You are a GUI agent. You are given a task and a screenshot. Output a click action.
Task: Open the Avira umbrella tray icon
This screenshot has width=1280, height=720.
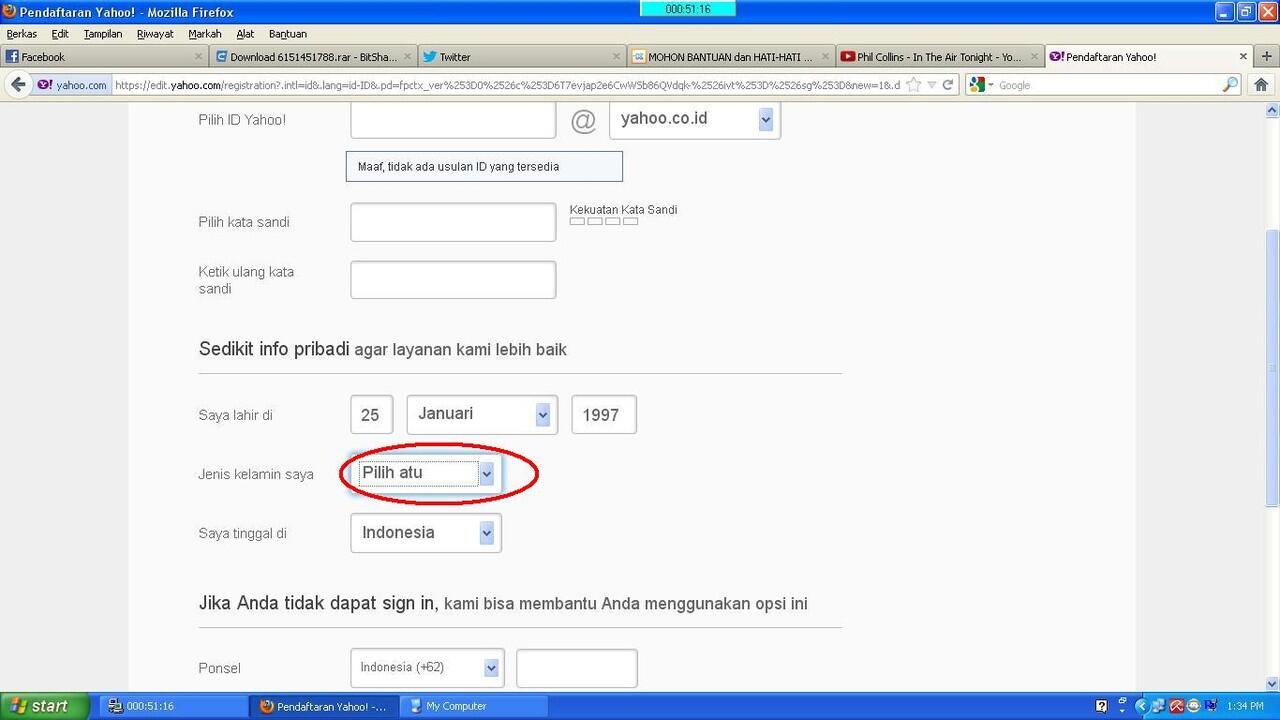[1176, 706]
